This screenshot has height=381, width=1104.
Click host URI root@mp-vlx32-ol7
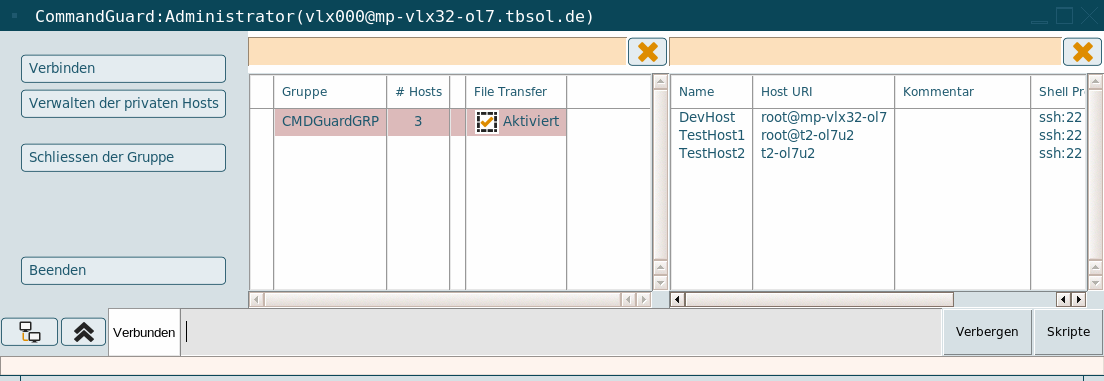click(823, 117)
